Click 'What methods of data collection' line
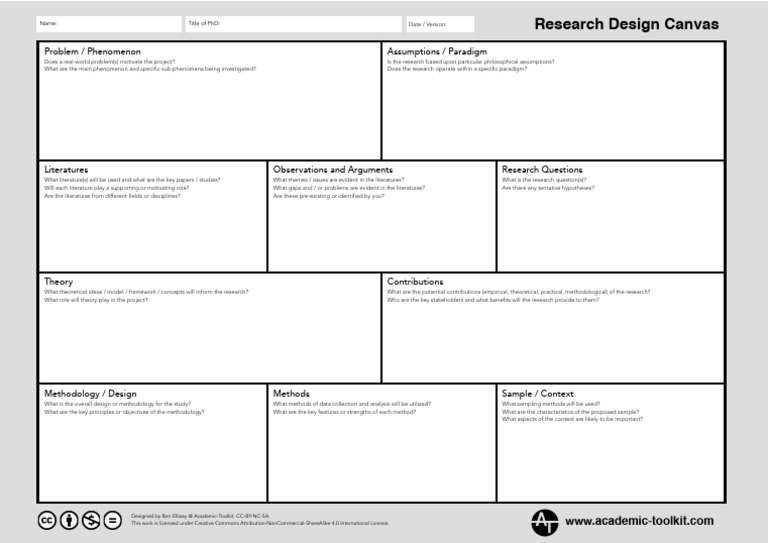768x543 pixels. pos(352,404)
